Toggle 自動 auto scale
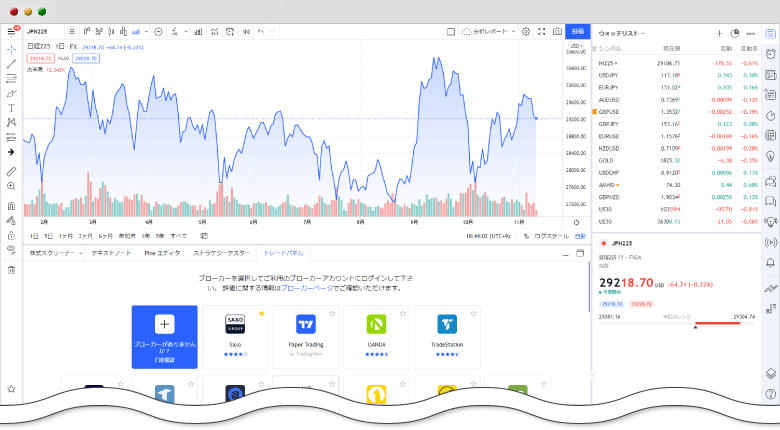This screenshot has height=430, width=780. click(580, 236)
